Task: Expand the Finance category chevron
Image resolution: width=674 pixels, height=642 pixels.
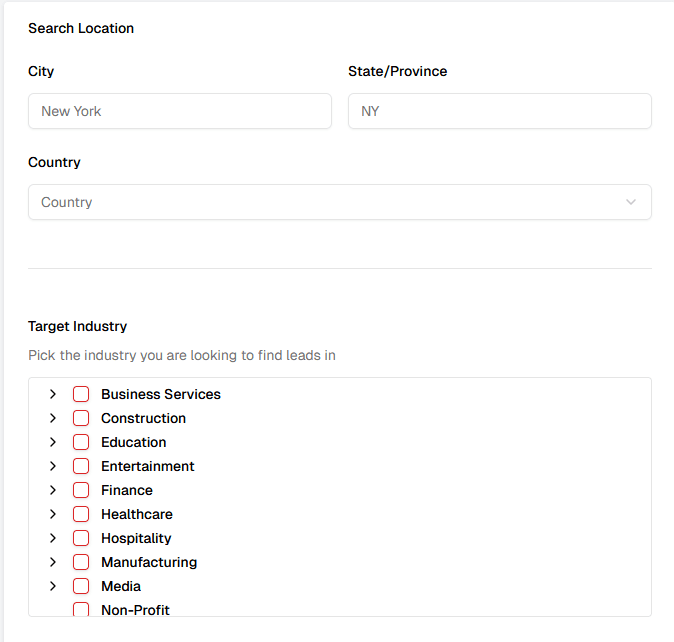Action: click(x=53, y=490)
